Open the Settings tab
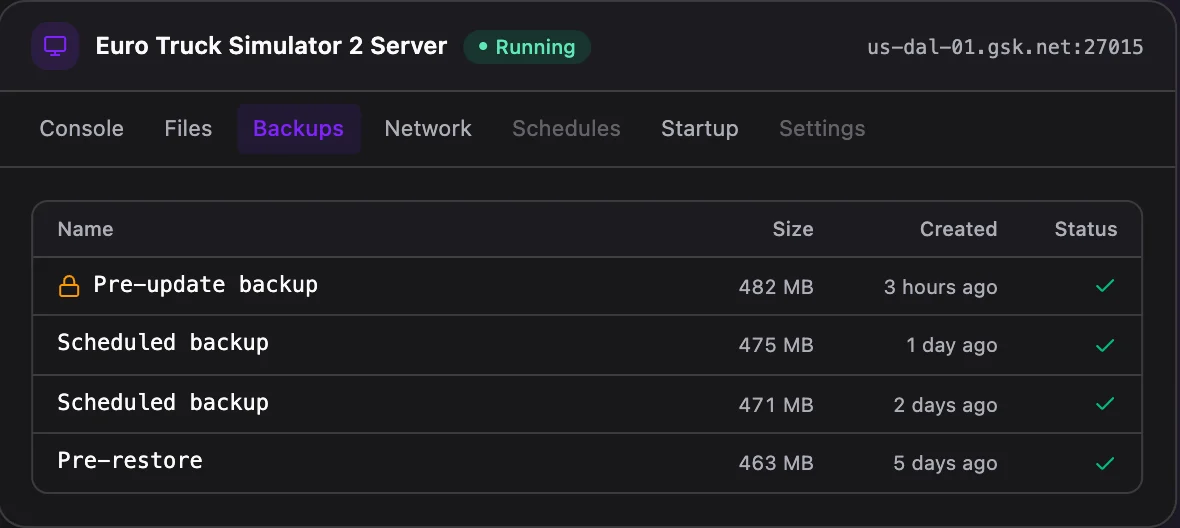Screen dimensions: 1180x528 (x=822, y=129)
